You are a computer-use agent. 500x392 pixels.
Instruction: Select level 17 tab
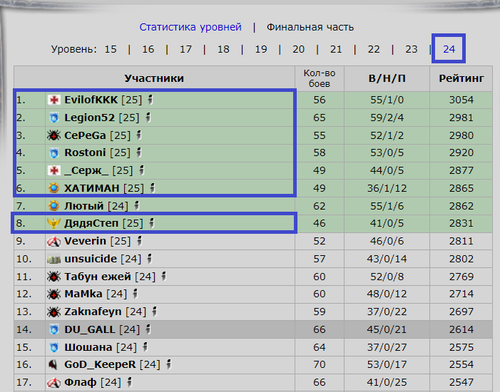tap(186, 49)
